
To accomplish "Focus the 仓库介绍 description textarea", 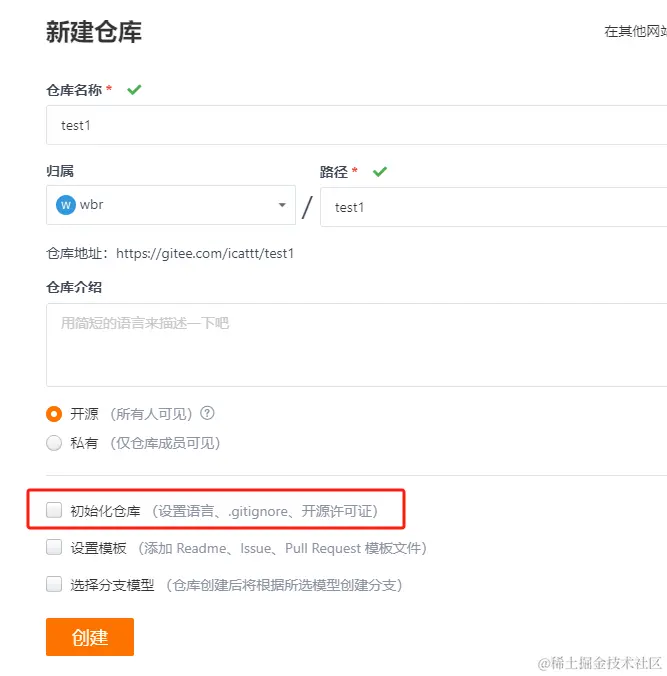I will click(x=357, y=345).
